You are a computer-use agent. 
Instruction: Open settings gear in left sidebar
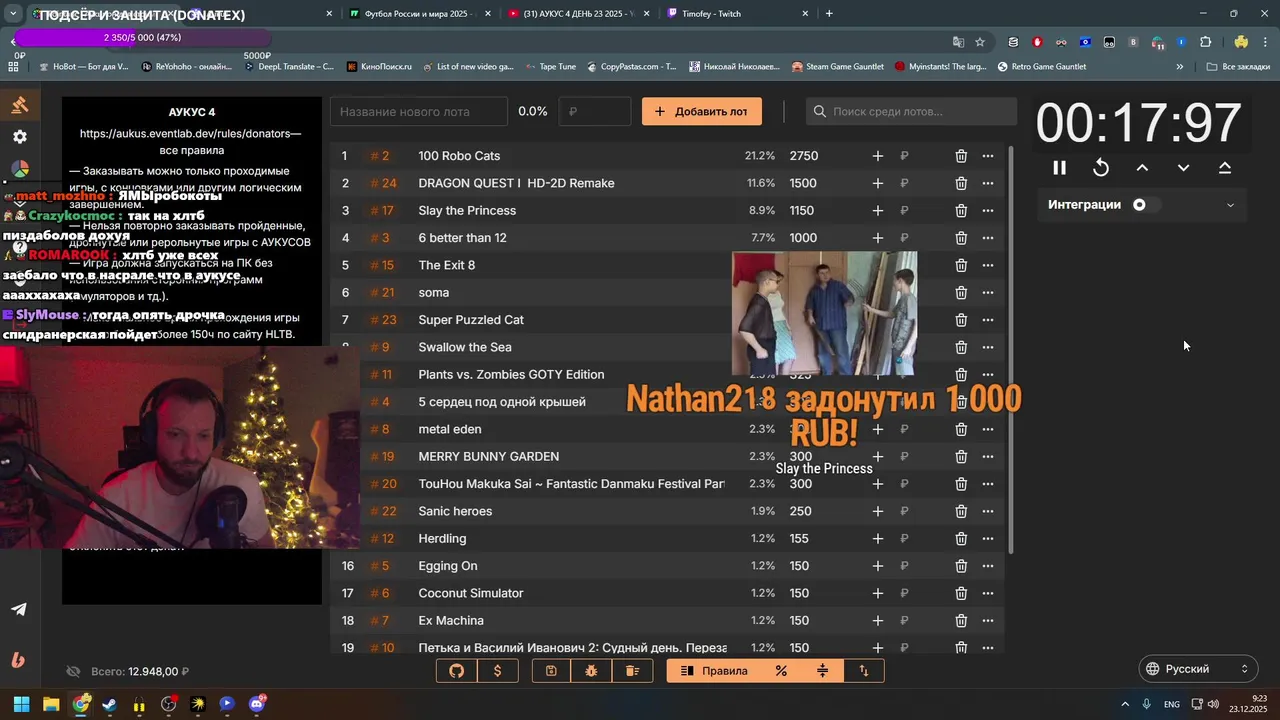[19, 137]
